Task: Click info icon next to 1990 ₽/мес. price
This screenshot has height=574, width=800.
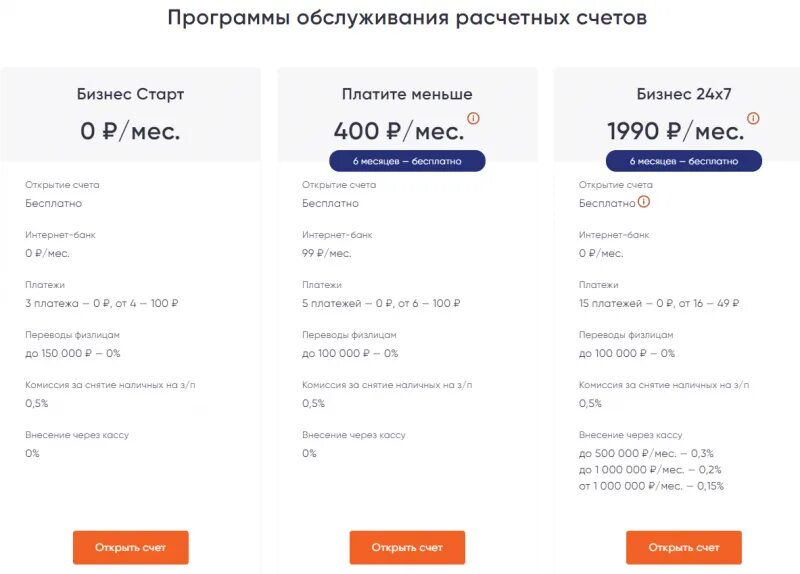Action: tap(753, 118)
